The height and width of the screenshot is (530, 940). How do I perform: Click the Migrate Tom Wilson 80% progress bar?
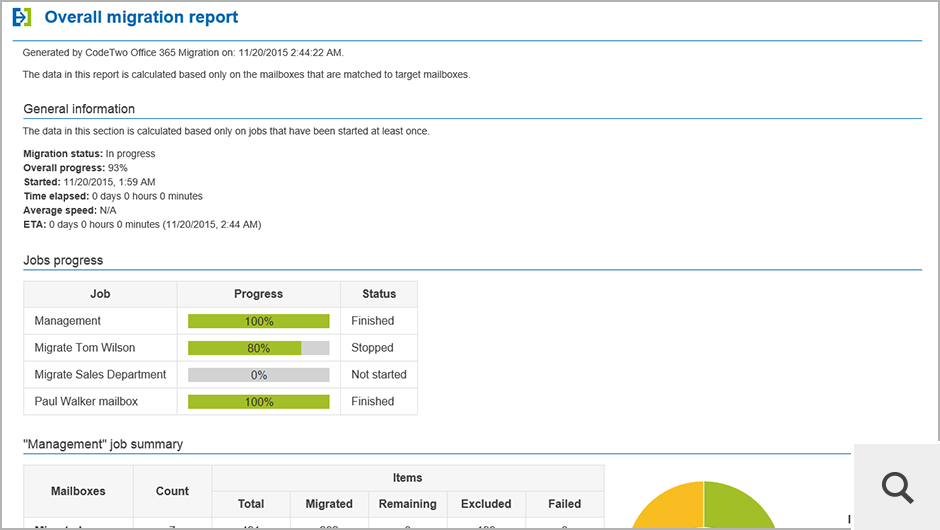tap(258, 348)
